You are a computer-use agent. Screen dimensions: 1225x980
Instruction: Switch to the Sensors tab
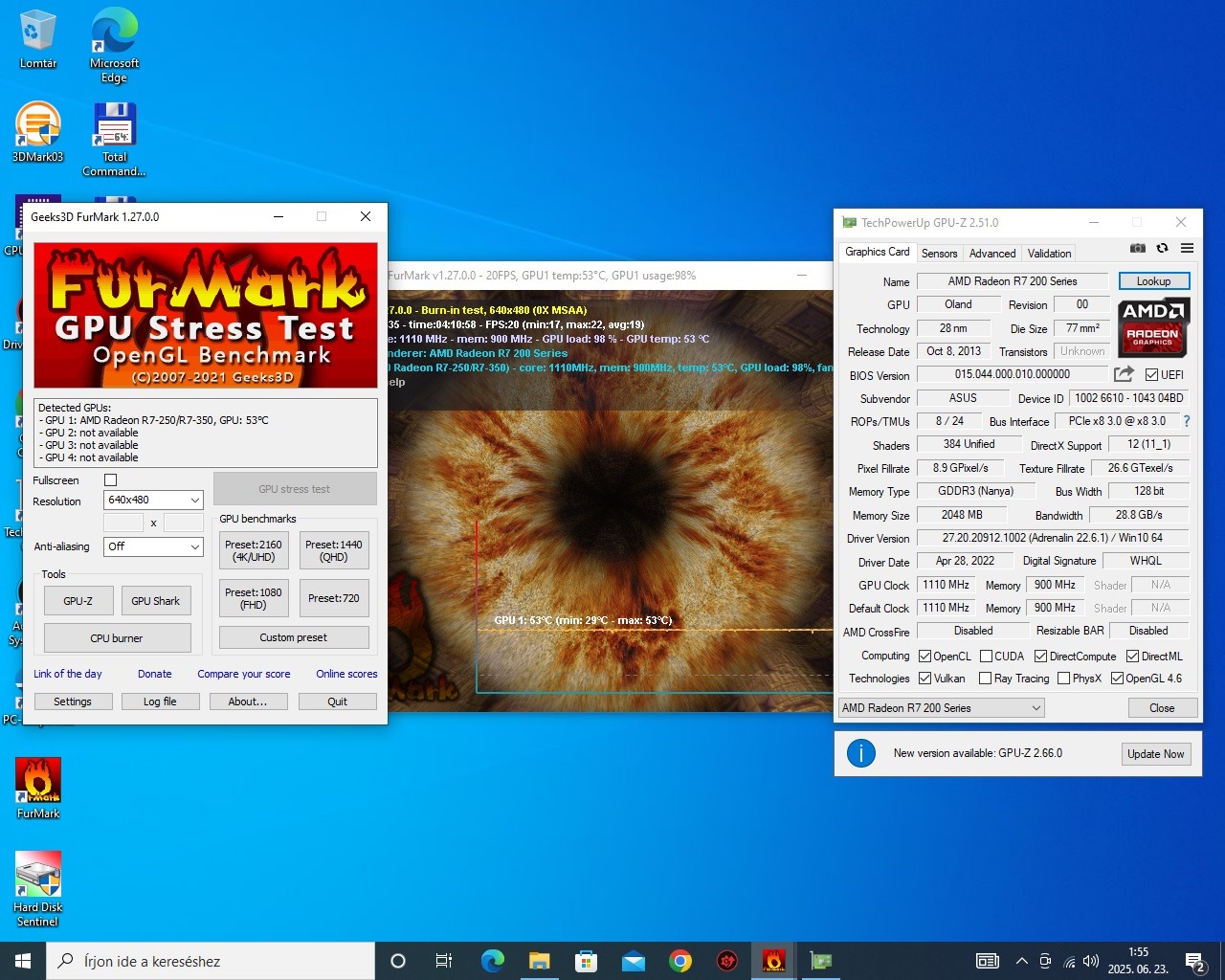pos(939,254)
